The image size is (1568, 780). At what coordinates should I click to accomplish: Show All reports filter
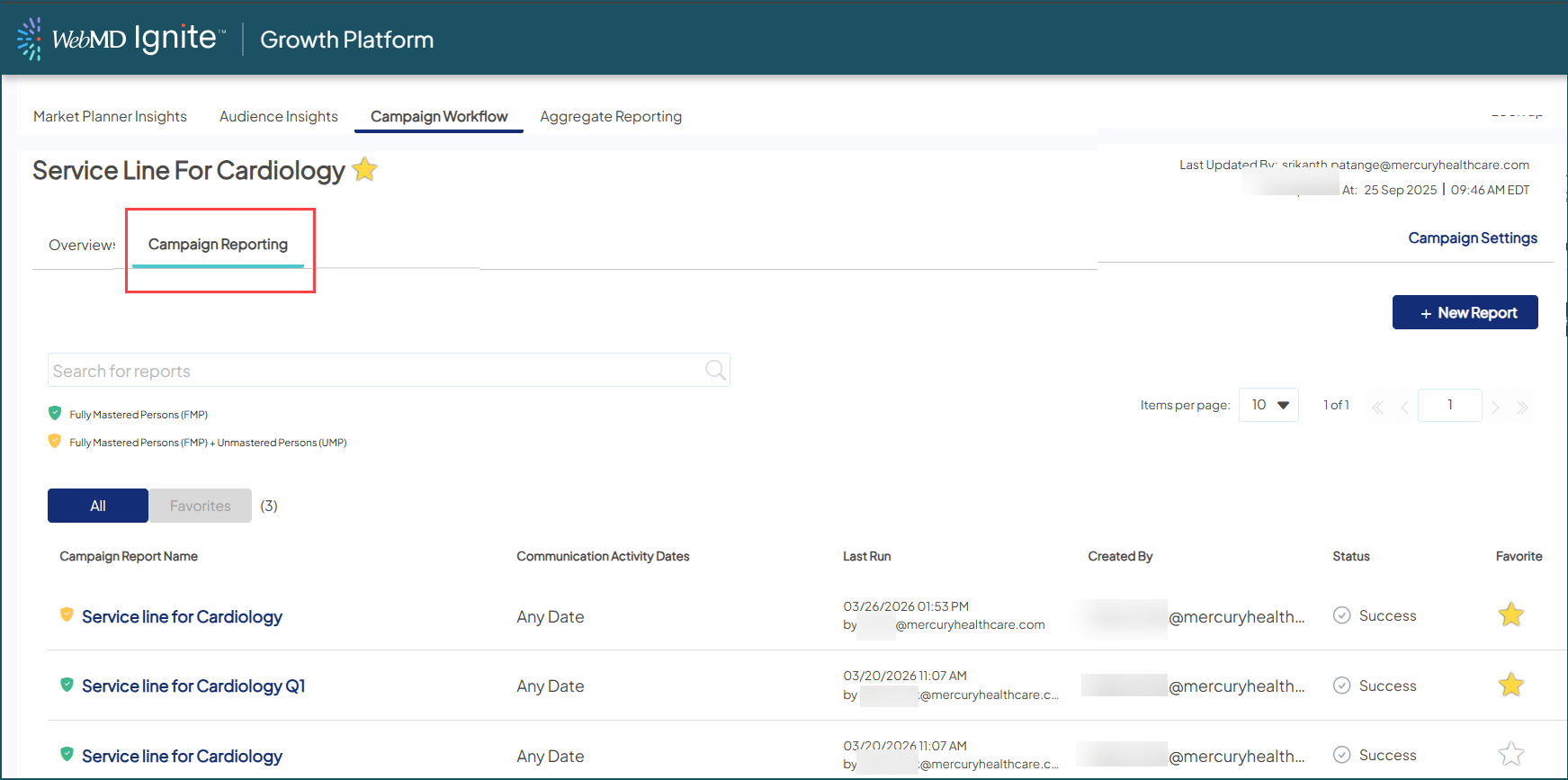coord(98,506)
